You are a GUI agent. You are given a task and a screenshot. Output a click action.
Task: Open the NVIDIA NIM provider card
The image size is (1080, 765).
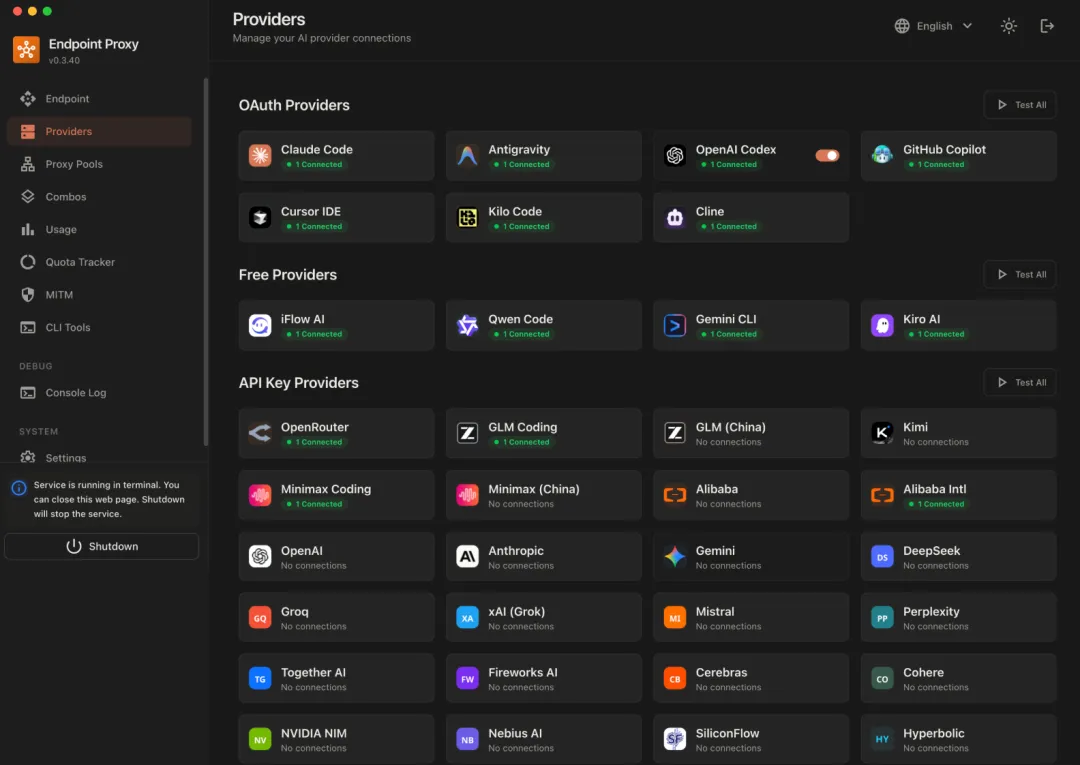click(x=336, y=740)
